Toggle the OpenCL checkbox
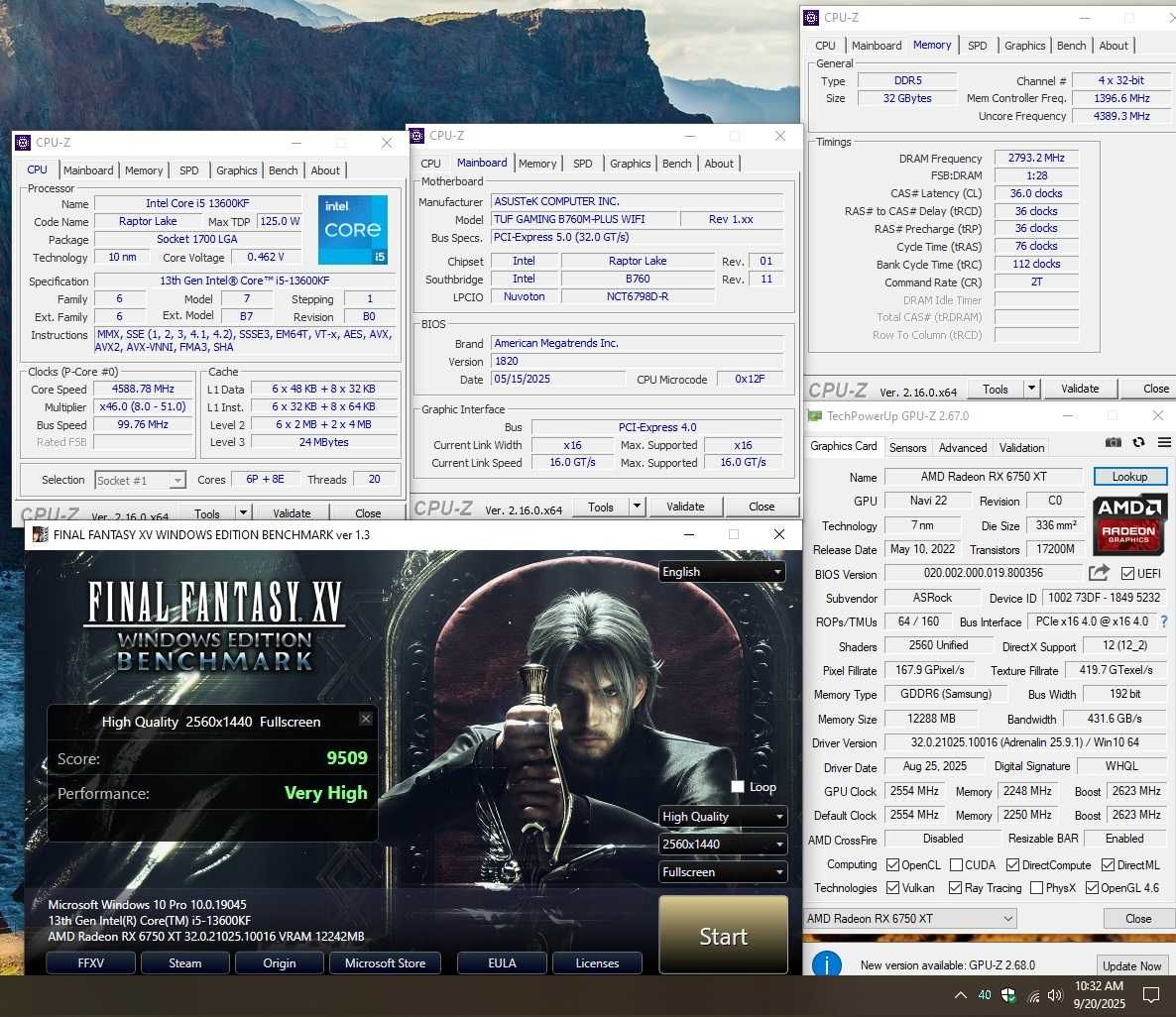1176x1017 pixels. 892,864
